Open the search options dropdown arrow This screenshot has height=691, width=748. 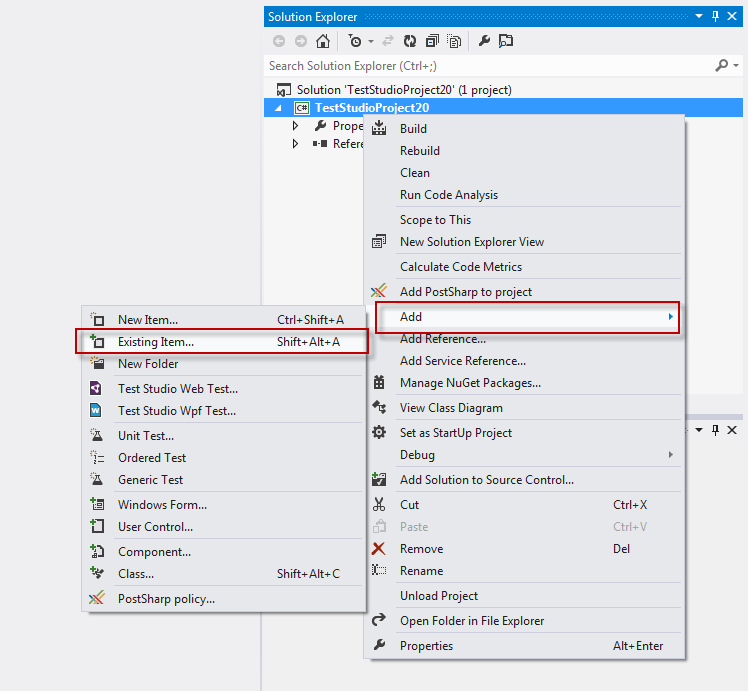tap(736, 65)
